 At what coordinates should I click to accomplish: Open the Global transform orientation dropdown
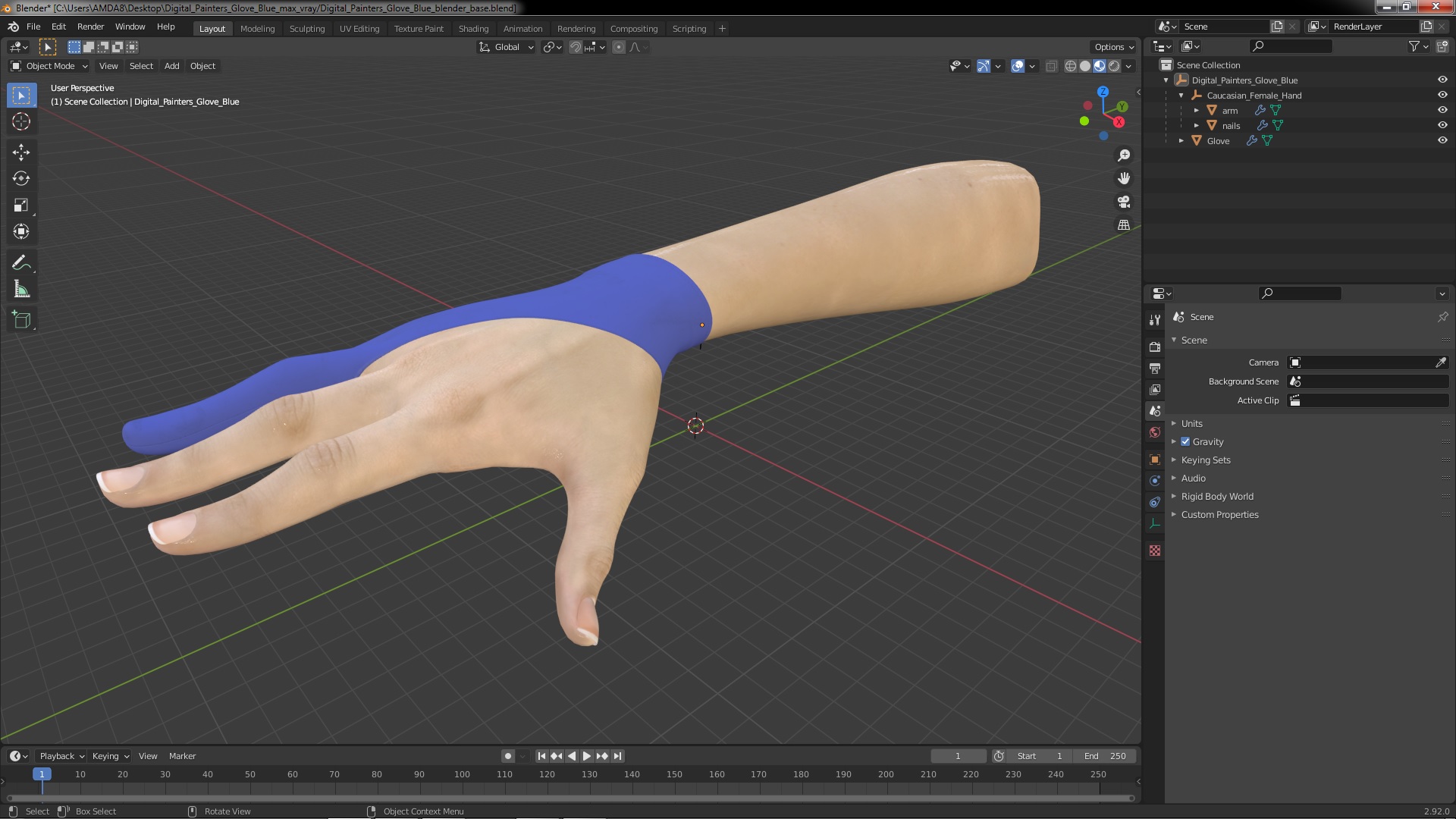click(x=506, y=47)
